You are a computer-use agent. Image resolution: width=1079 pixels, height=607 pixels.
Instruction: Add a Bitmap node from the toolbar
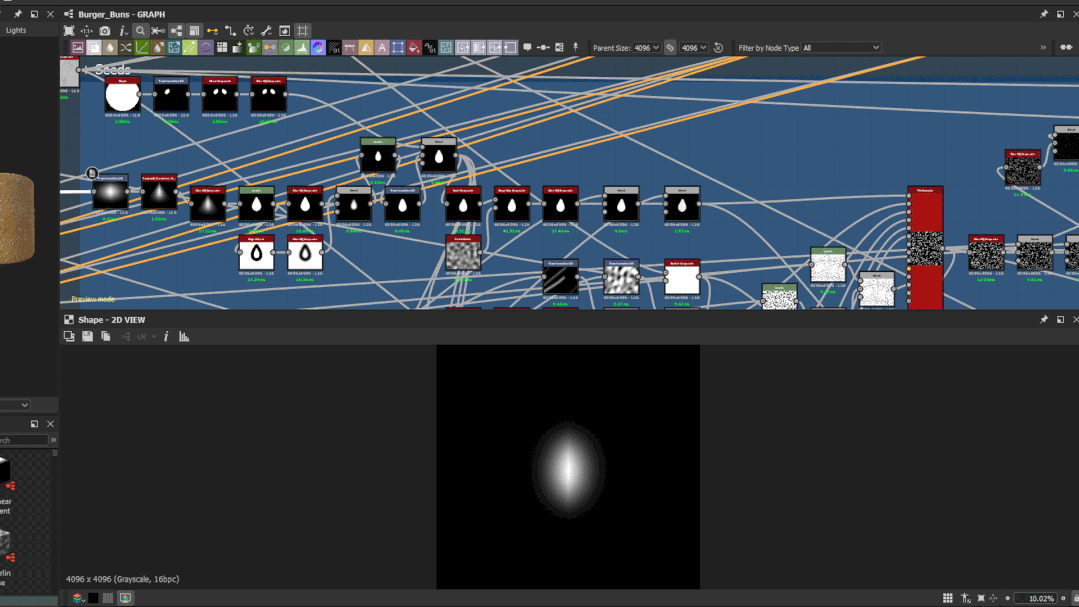pyautogui.click(x=78, y=47)
